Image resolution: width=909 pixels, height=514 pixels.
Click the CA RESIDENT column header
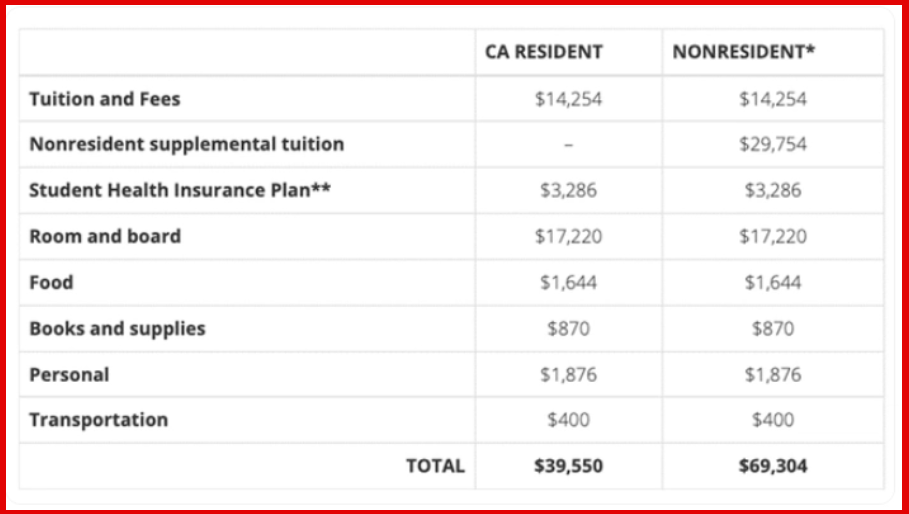(543, 52)
